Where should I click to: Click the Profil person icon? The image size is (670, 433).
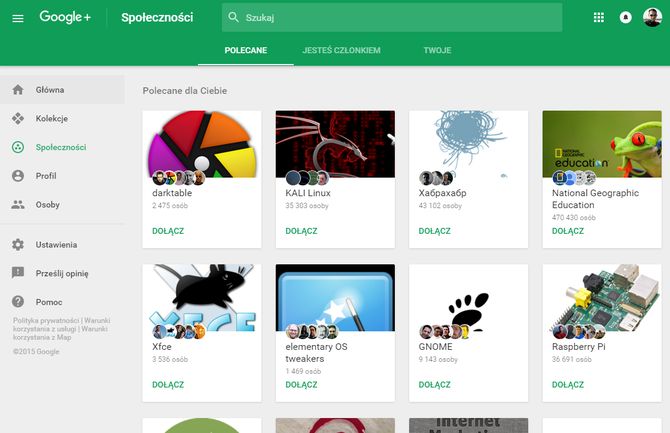(x=18, y=176)
